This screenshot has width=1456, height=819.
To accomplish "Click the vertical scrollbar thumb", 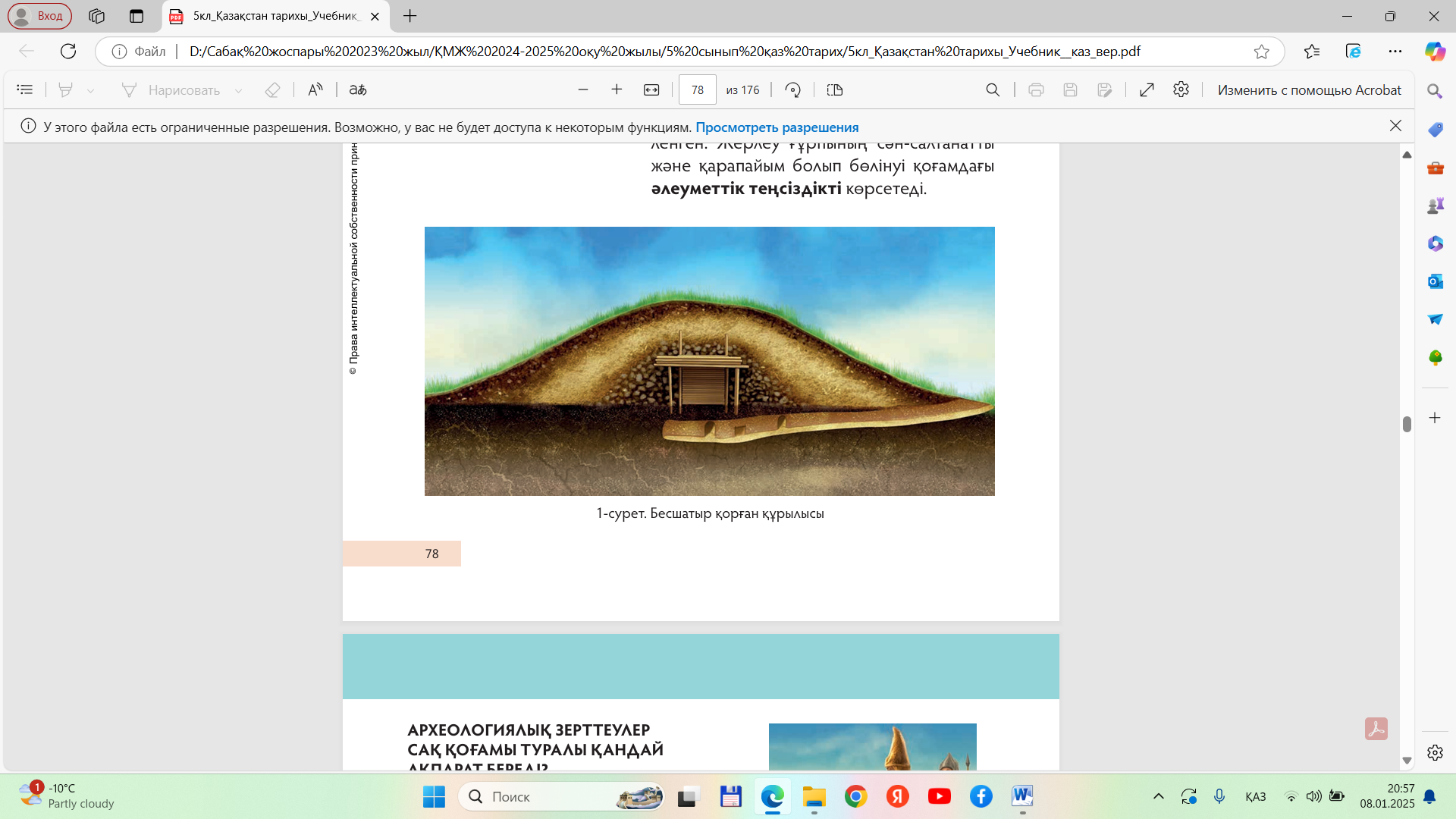I will click(x=1407, y=424).
